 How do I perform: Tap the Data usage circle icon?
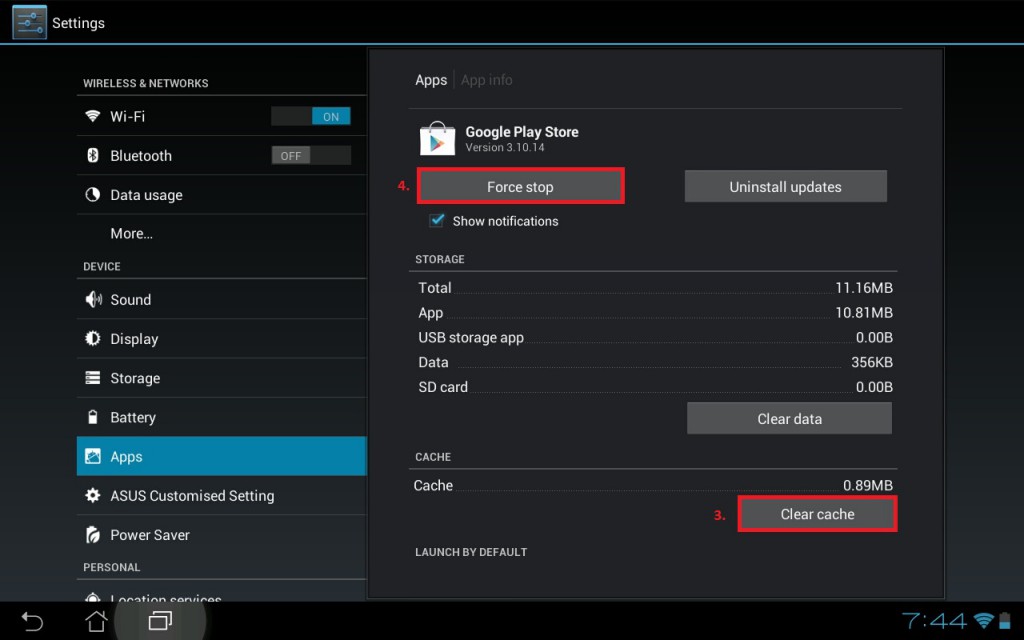point(93,195)
